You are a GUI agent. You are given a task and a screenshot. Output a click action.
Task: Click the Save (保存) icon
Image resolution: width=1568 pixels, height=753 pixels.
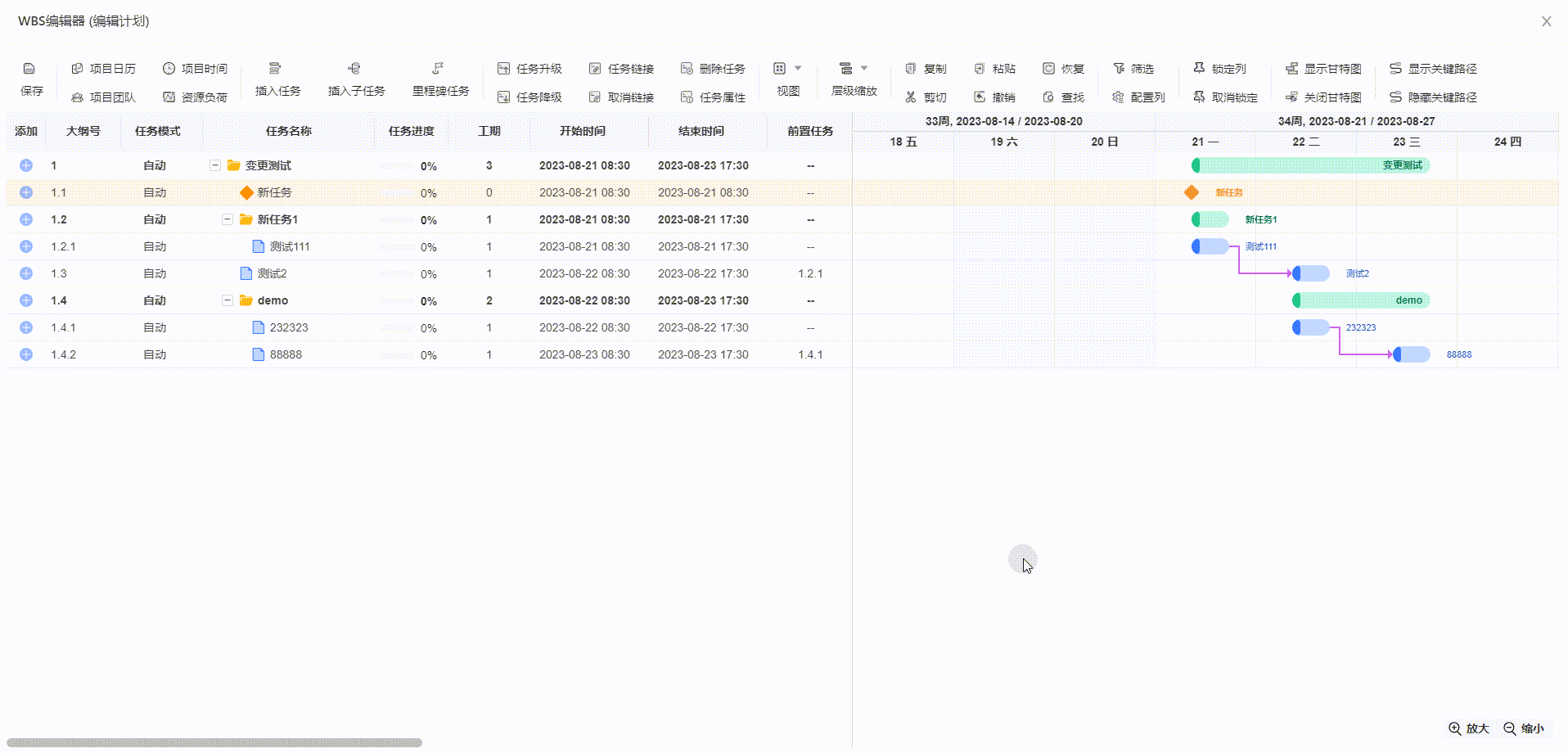click(29, 69)
